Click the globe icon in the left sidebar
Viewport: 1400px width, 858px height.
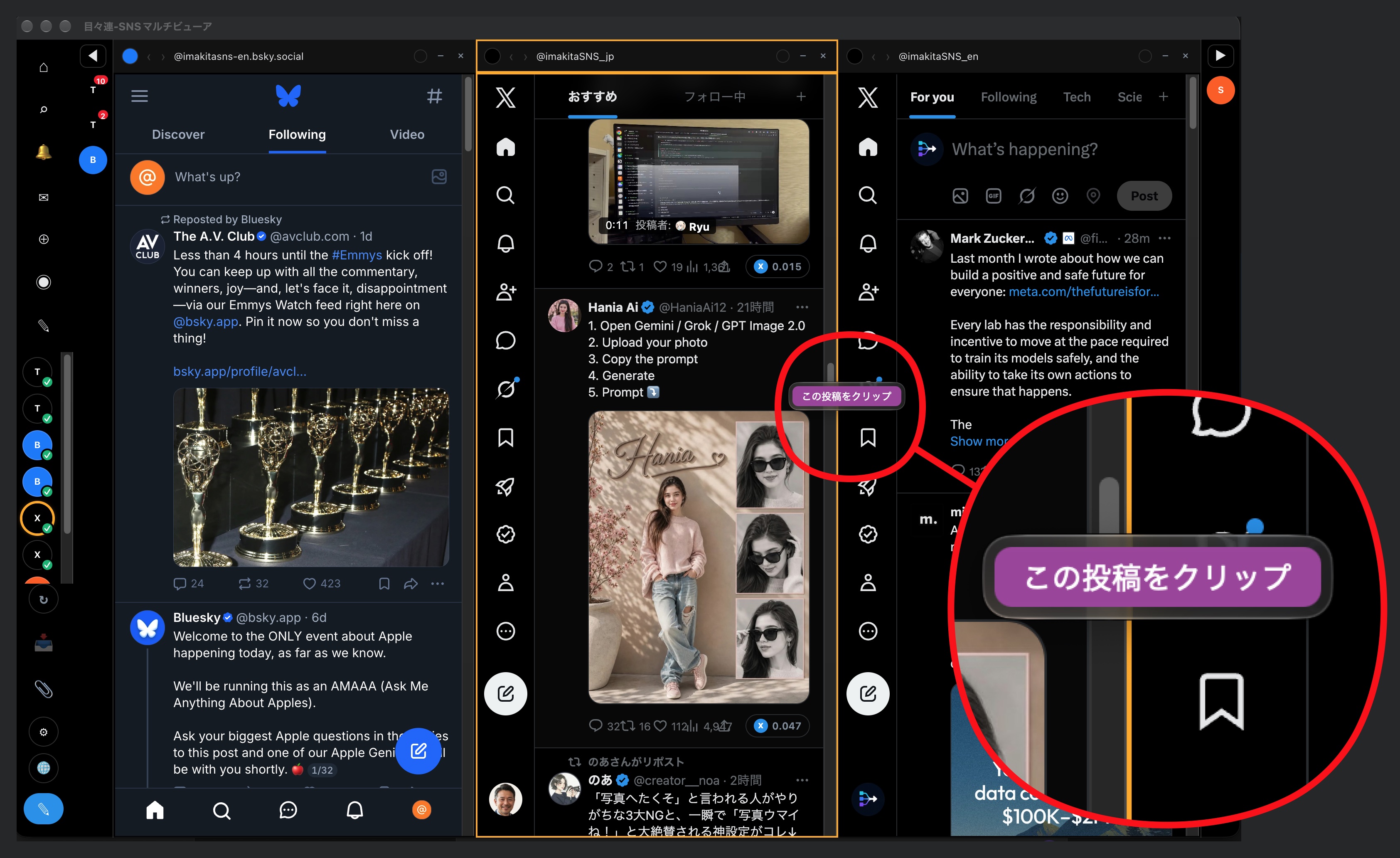pos(44,768)
